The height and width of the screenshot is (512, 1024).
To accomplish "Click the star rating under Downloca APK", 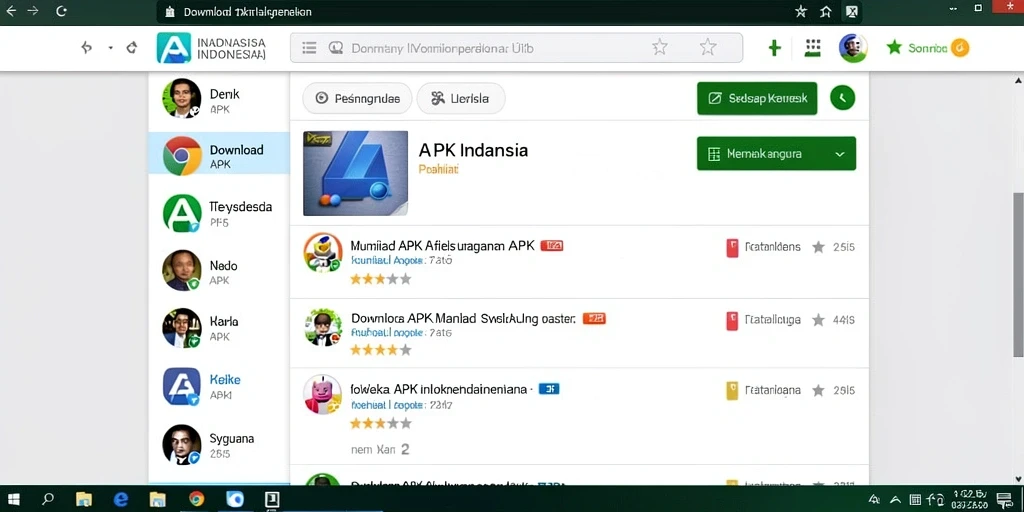I will (x=381, y=350).
